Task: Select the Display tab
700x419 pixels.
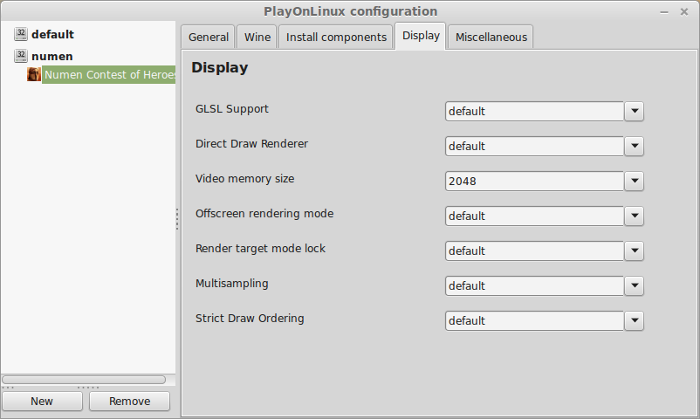Action: click(x=421, y=36)
